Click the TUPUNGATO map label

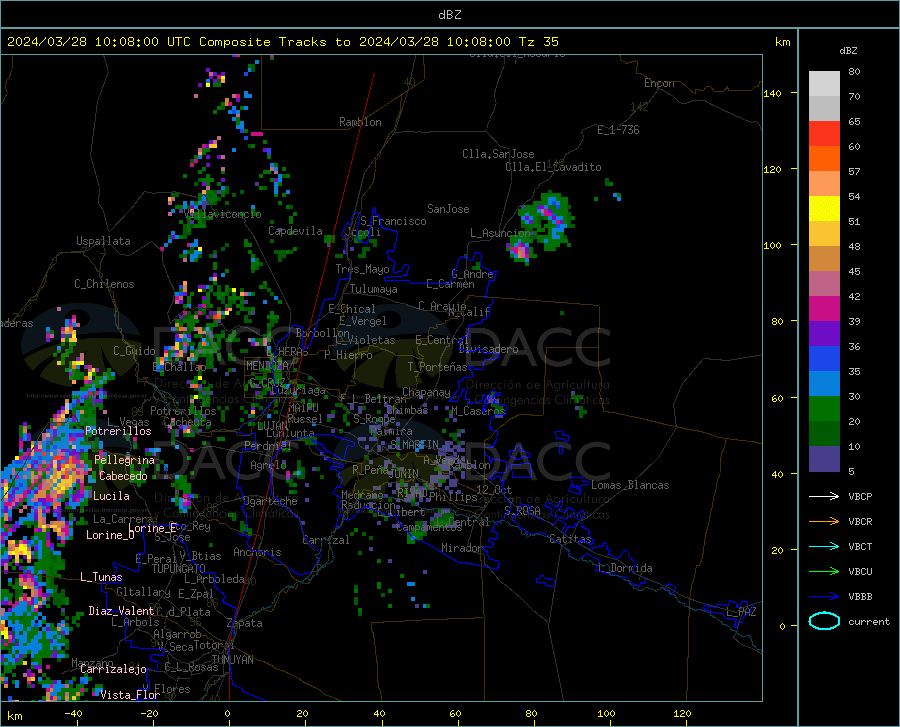[179, 569]
